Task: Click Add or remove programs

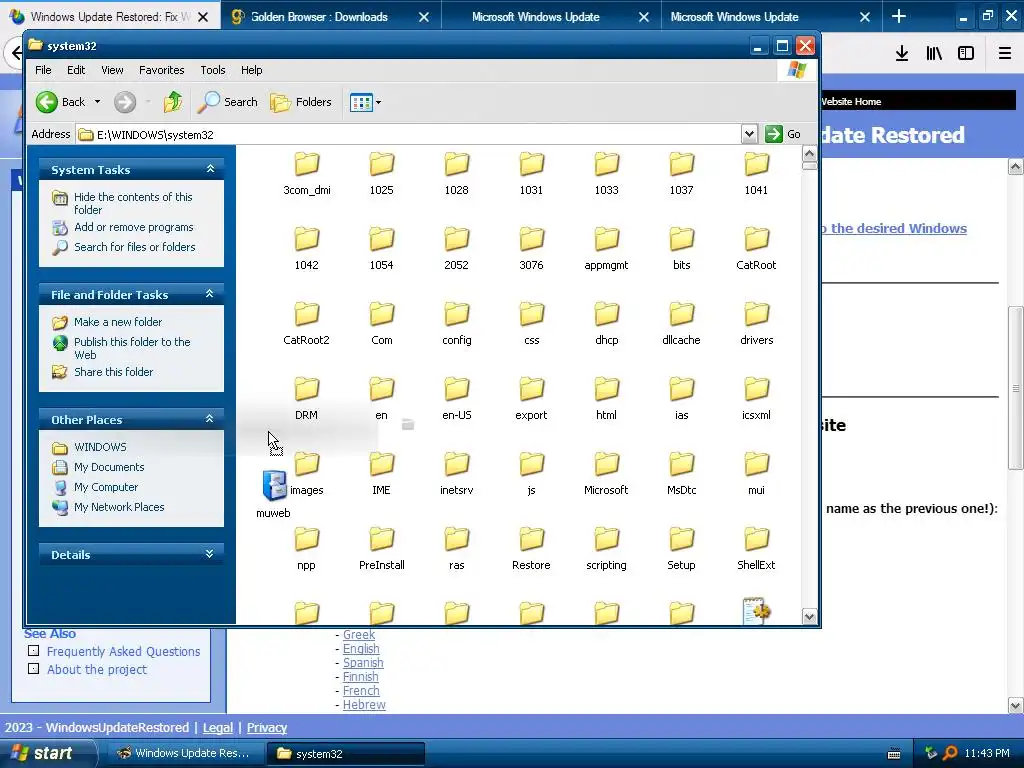Action: point(133,227)
